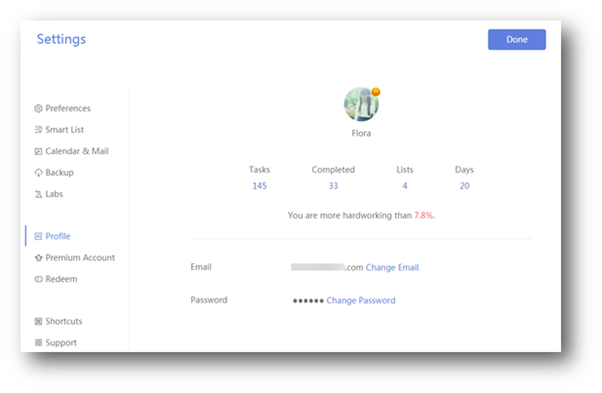Click the premium badge on avatar
The image size is (602, 393).
pyautogui.click(x=375, y=92)
